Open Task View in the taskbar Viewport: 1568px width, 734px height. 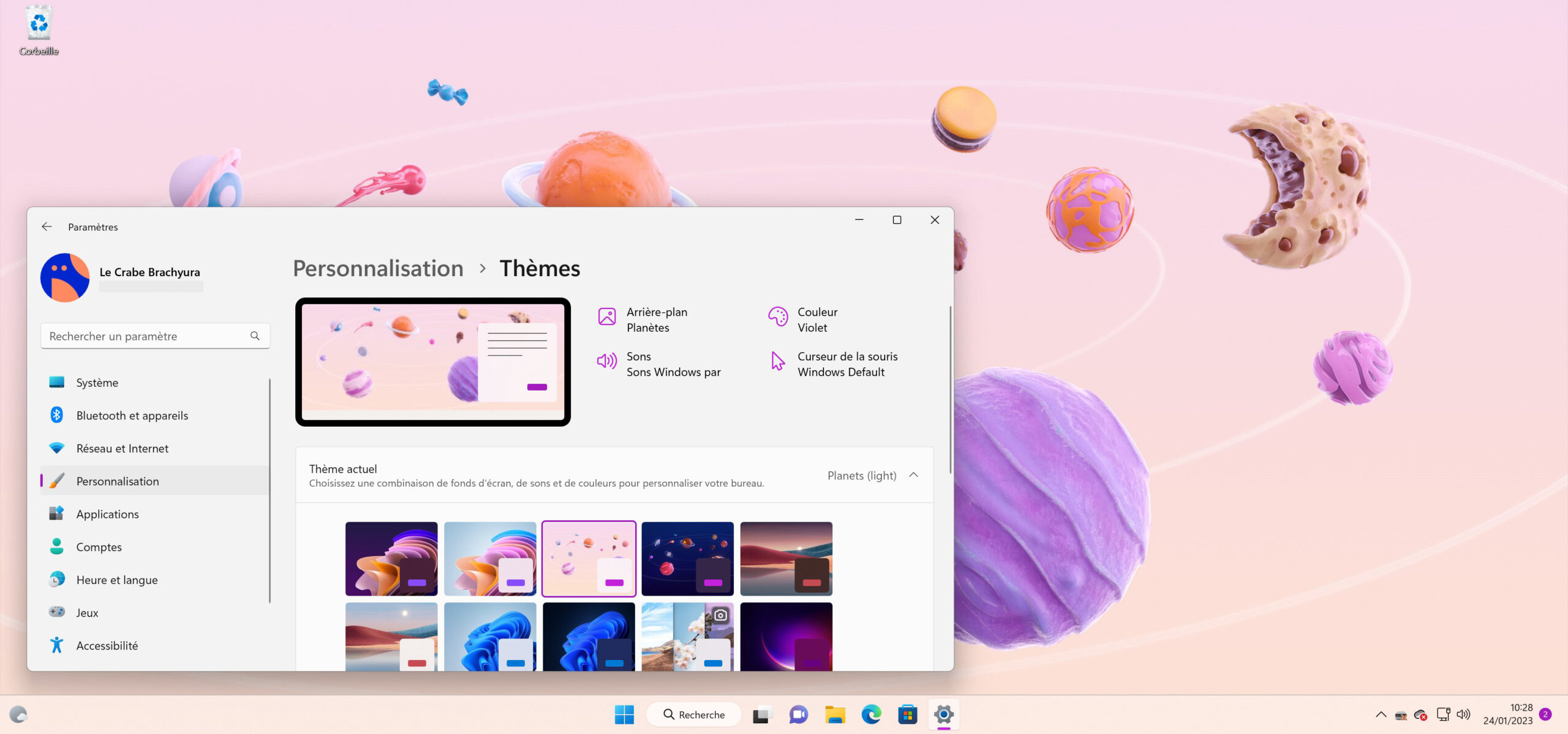pos(761,714)
